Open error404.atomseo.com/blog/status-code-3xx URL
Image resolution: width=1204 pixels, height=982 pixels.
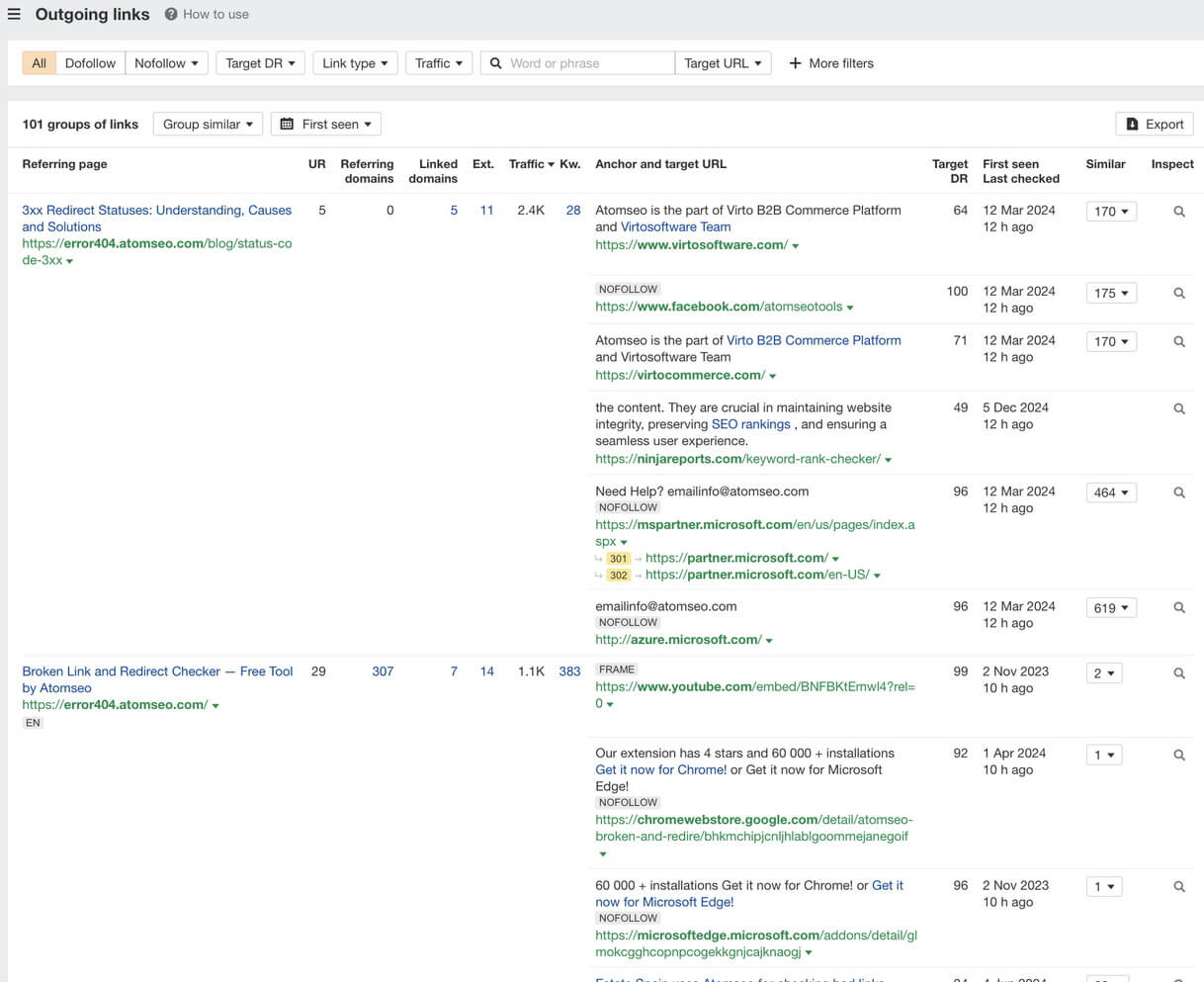point(157,251)
